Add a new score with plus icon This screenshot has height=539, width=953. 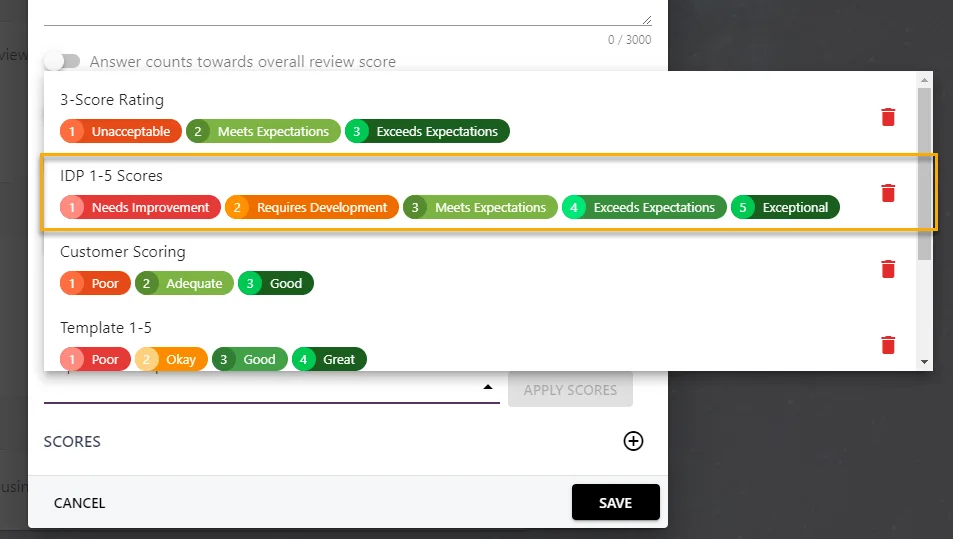coord(633,441)
